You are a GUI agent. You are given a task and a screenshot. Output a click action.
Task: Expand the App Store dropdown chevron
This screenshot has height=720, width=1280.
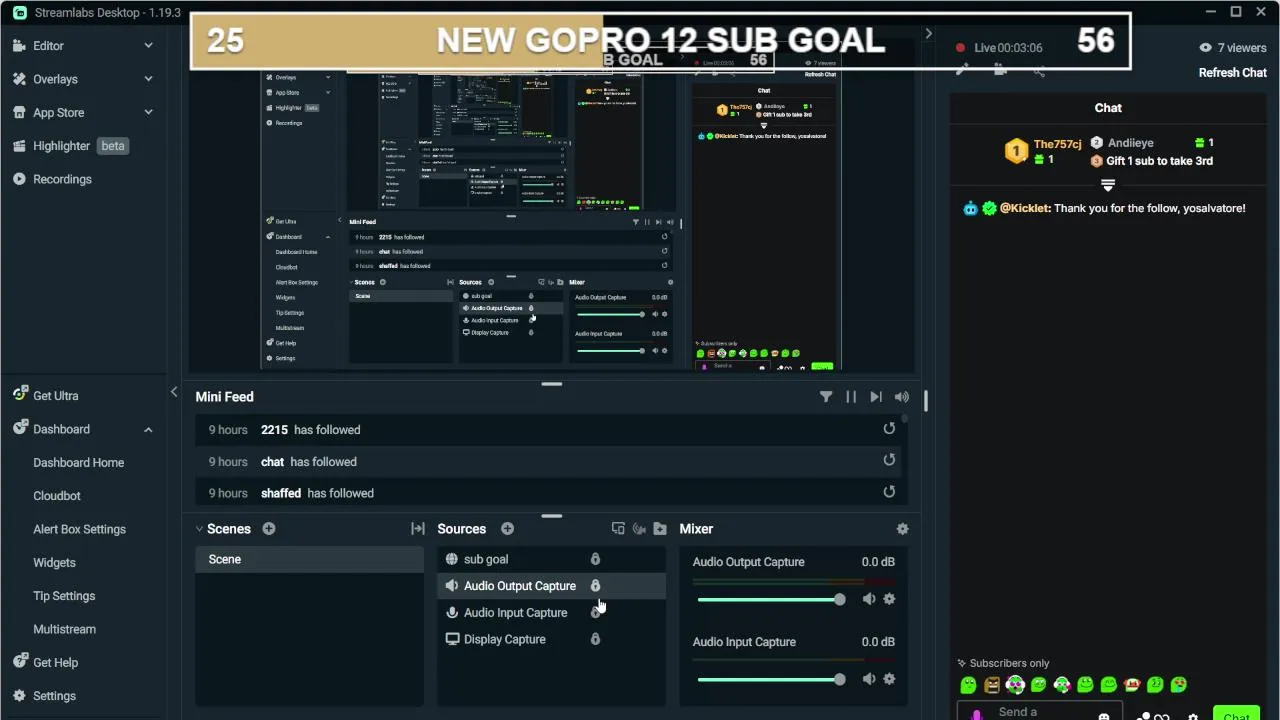(x=148, y=112)
